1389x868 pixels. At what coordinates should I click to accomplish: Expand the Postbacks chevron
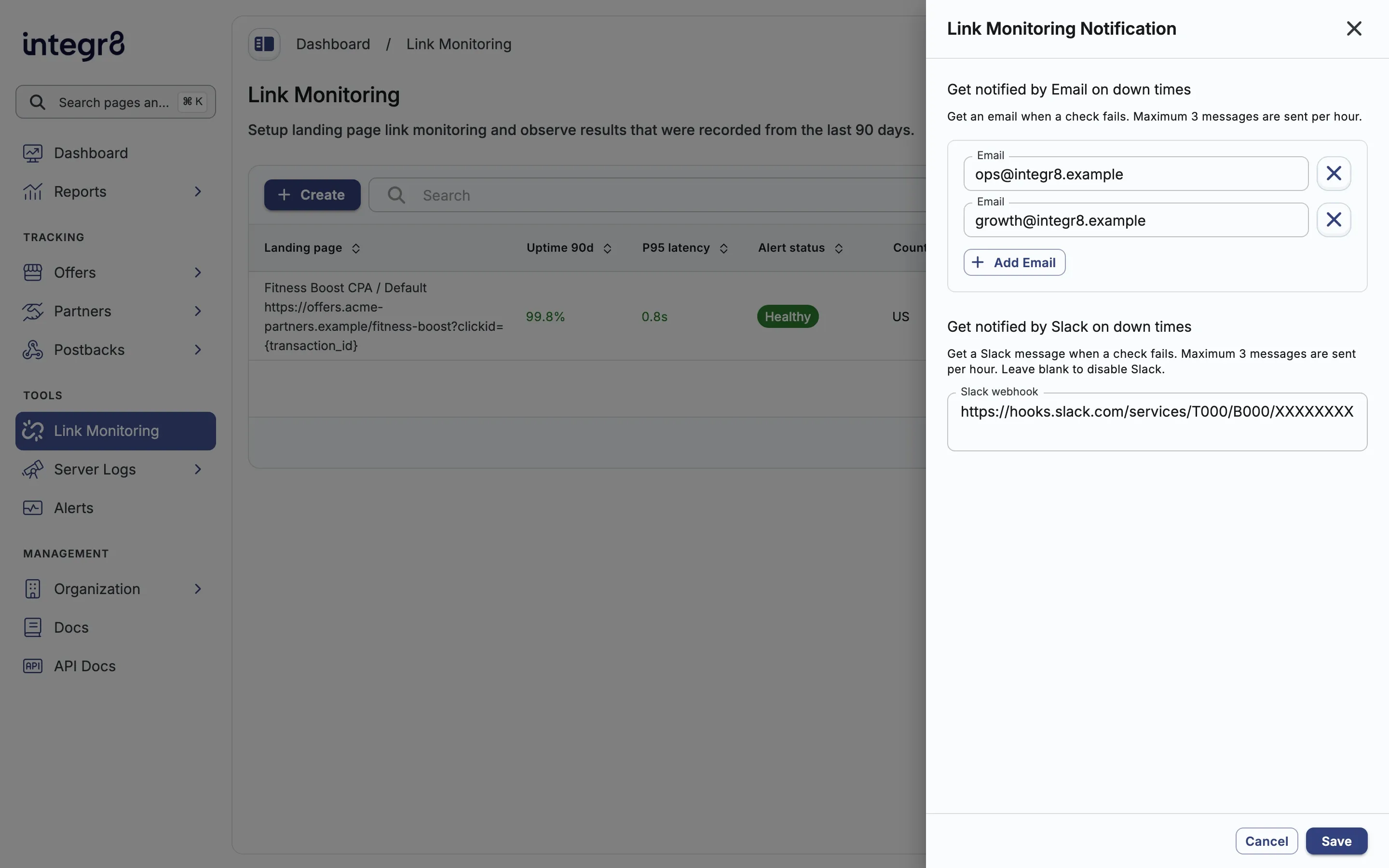coord(198,350)
